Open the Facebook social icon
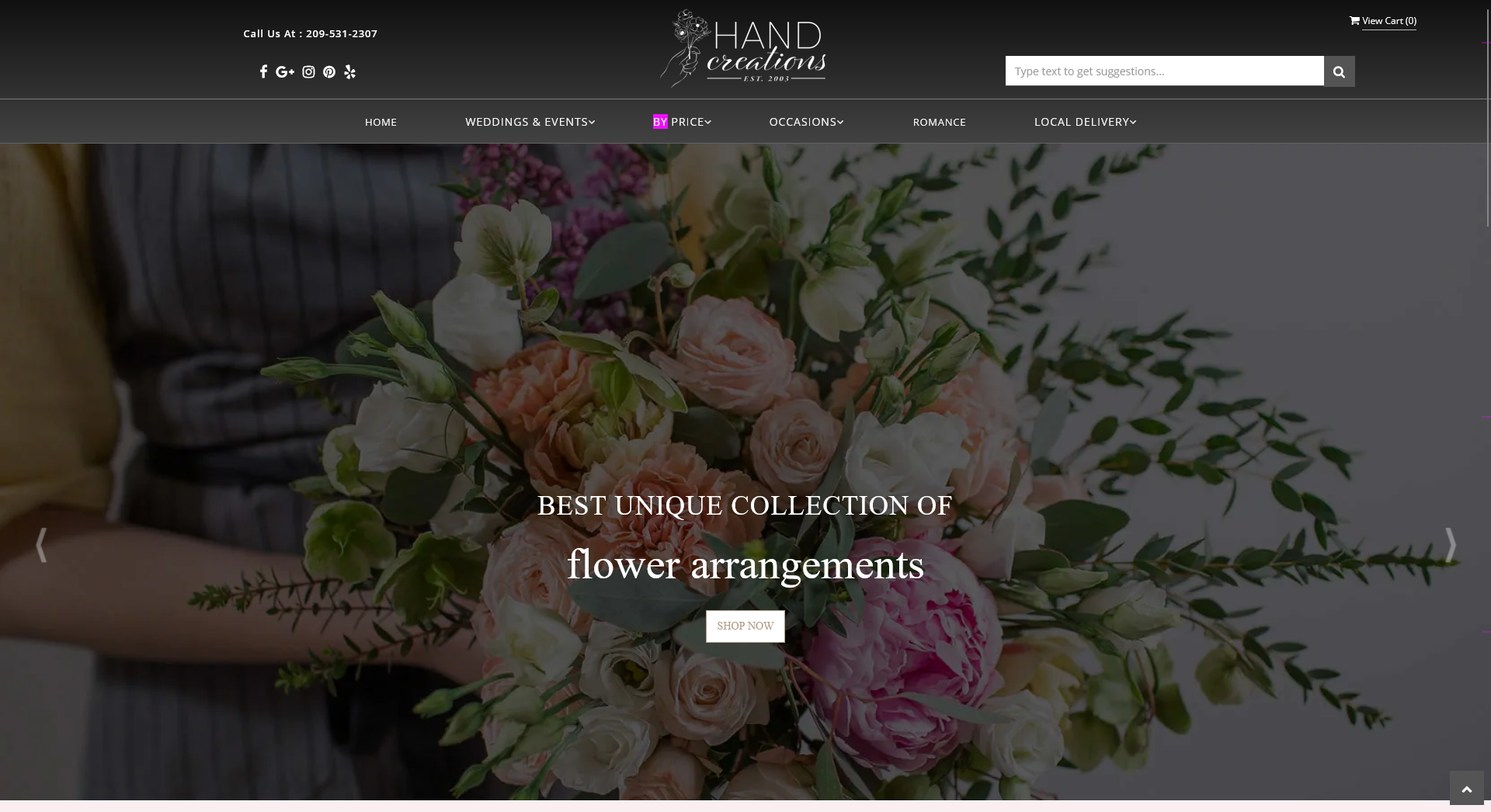Screen dimensions: 1491x812 tap(263, 71)
